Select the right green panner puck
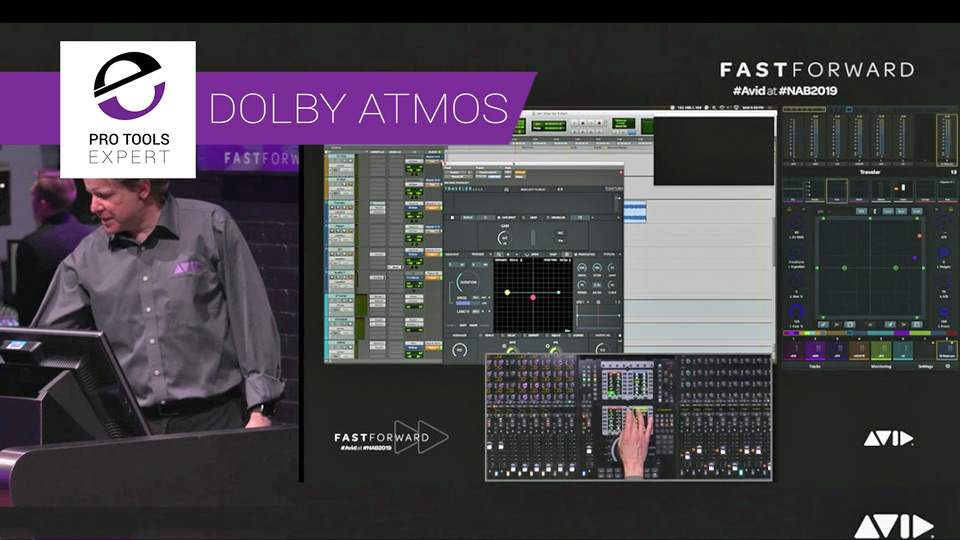 [x=896, y=268]
